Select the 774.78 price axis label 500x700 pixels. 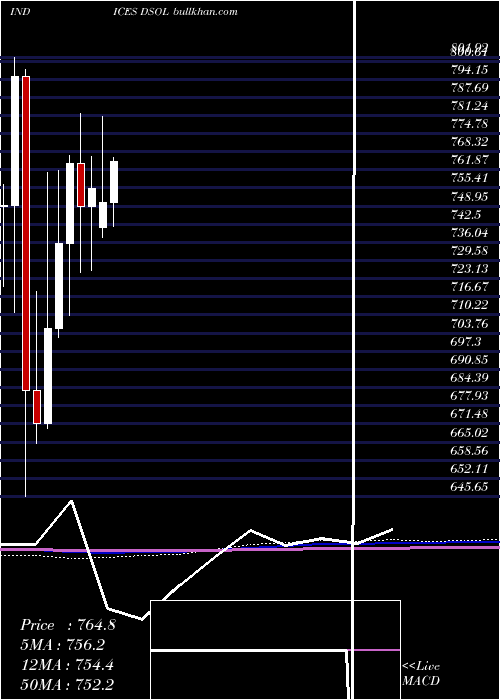coord(470,124)
